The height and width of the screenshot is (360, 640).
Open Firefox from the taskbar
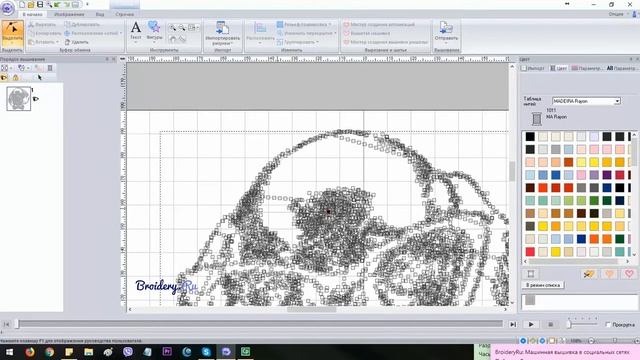pyautogui.click(x=30, y=352)
